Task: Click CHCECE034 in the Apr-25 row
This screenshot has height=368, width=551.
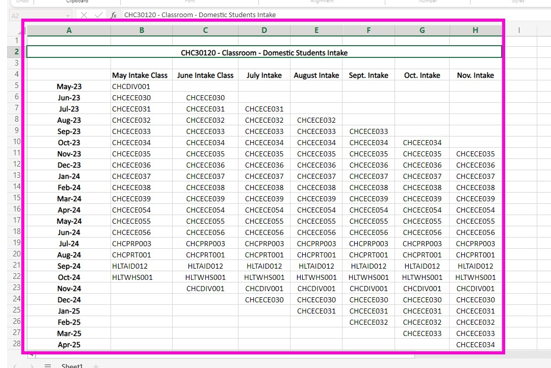Action: point(475,345)
